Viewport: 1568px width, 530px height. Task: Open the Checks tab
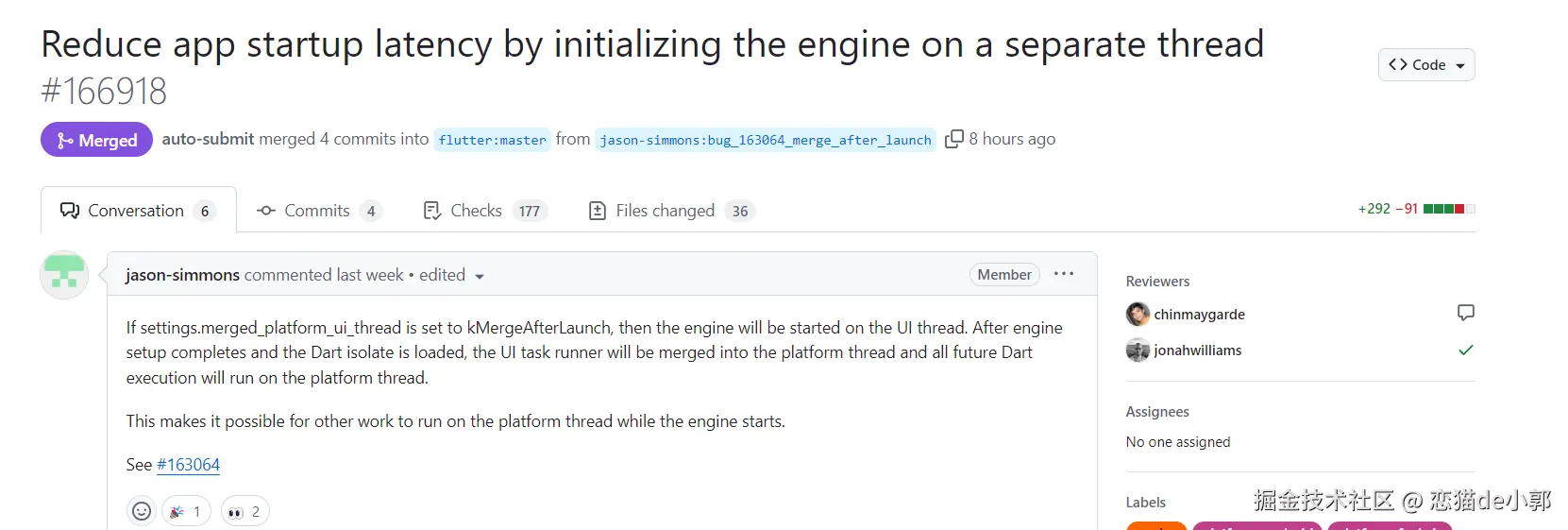click(x=482, y=211)
